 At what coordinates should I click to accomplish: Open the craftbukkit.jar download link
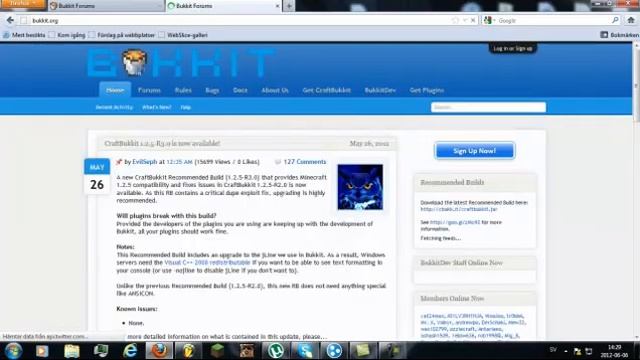[x=459, y=209]
